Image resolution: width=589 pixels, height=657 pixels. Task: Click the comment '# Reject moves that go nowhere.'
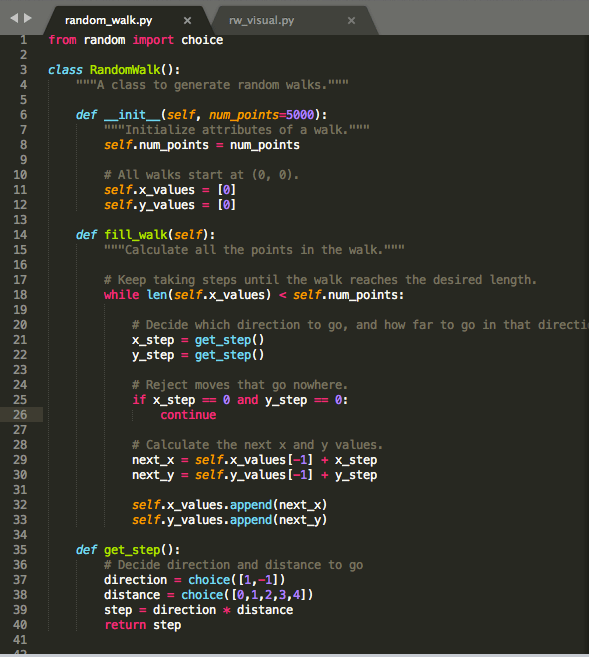click(240, 385)
